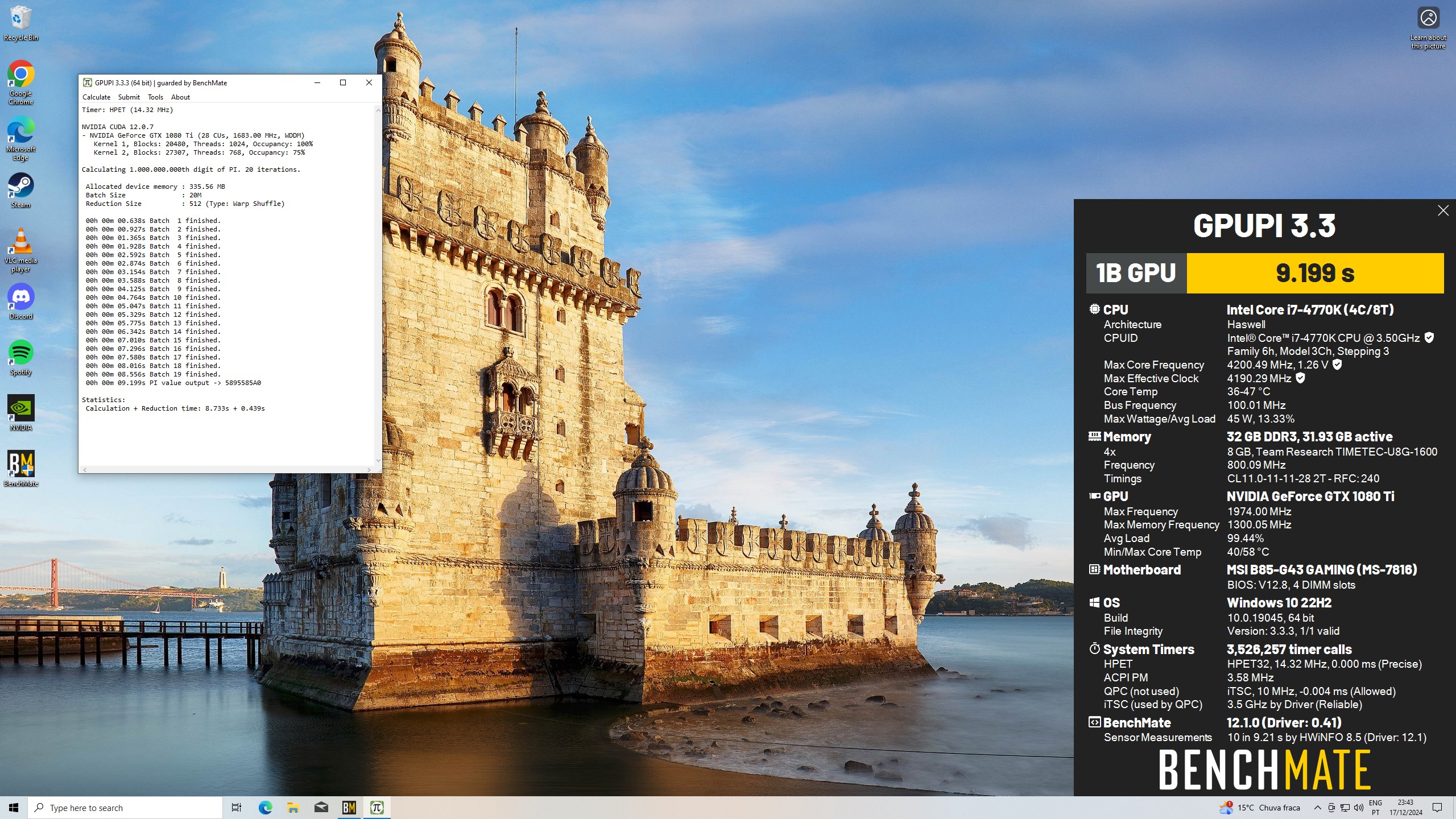Maximize the GPUPI window
The image size is (1456, 819).
[x=343, y=82]
